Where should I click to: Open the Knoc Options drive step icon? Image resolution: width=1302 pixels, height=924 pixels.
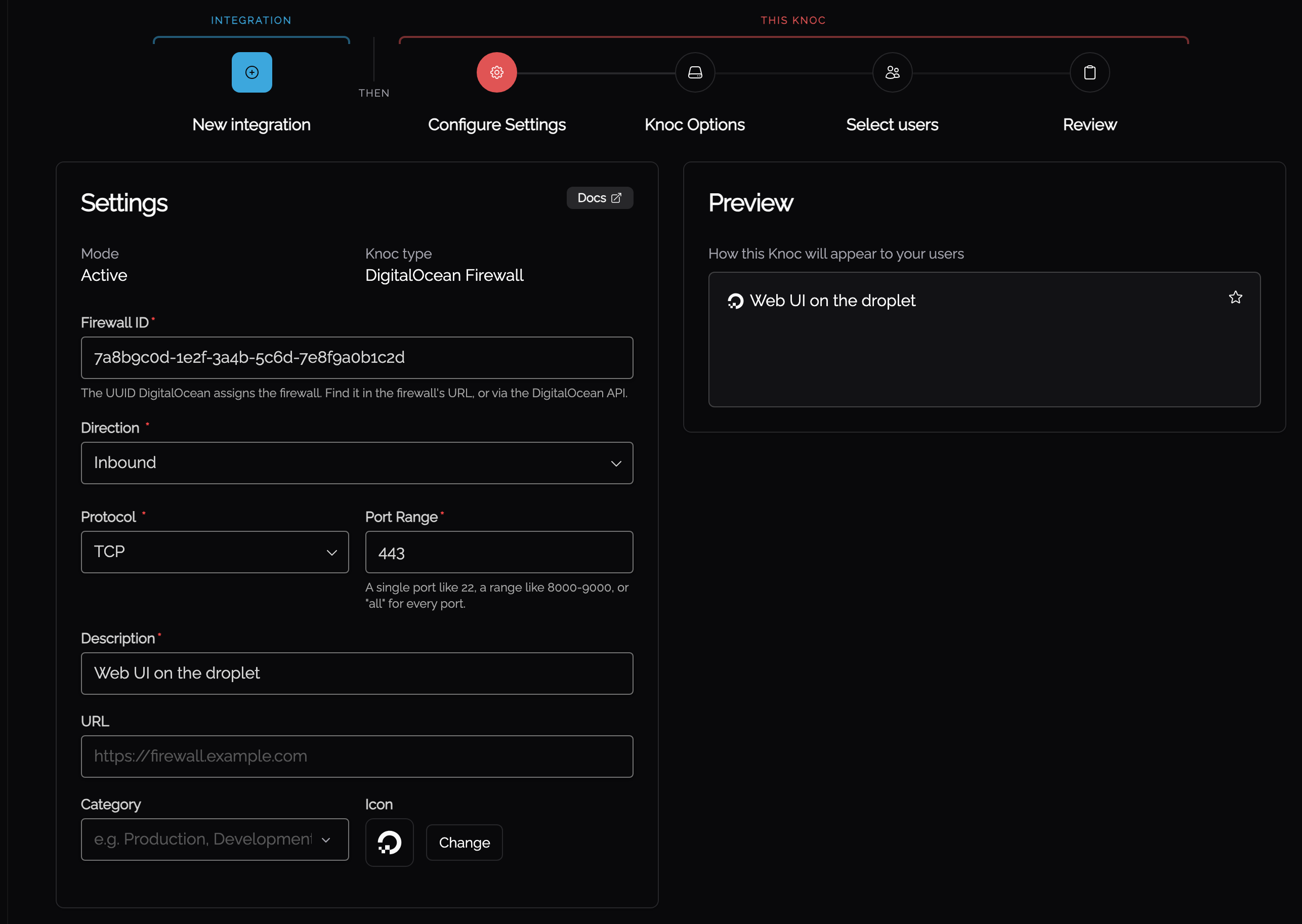[694, 72]
